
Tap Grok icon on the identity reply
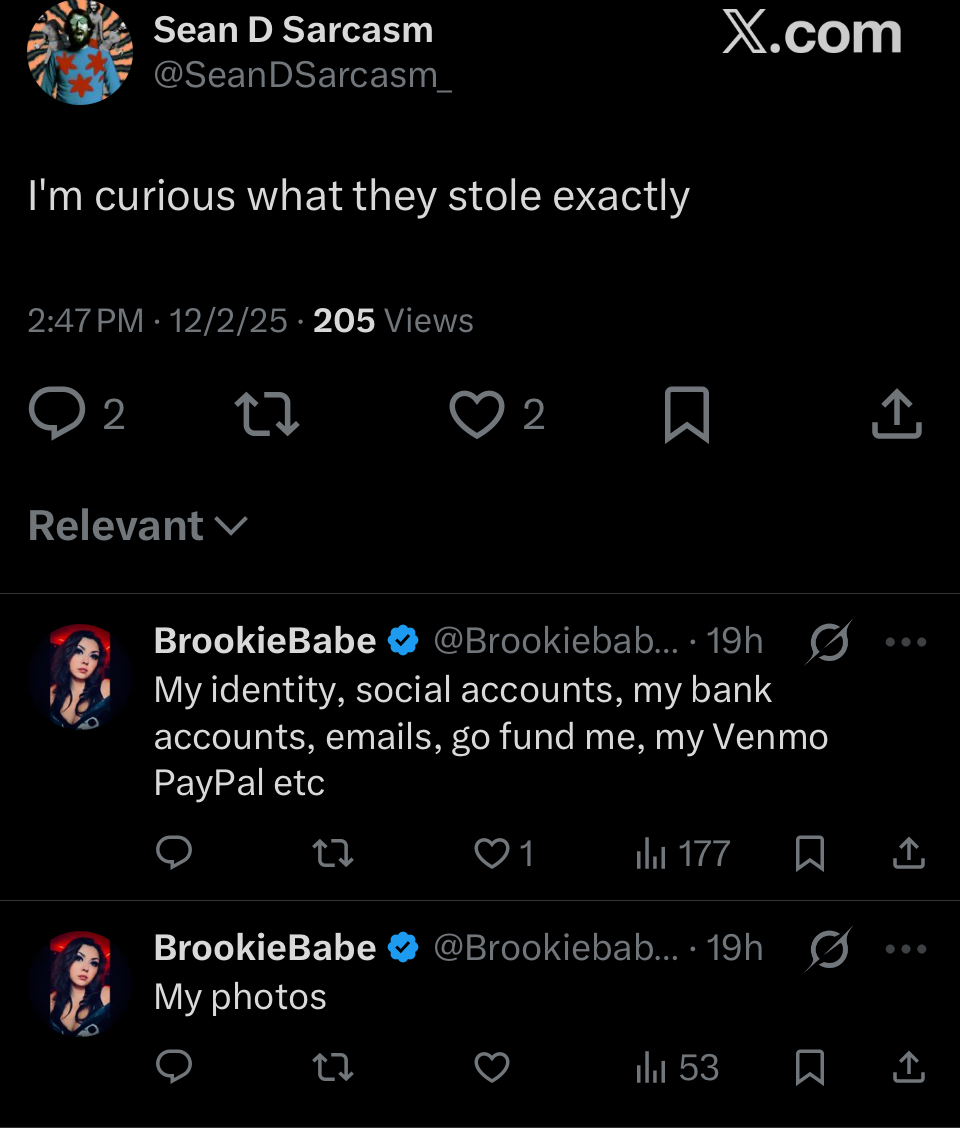pos(829,642)
